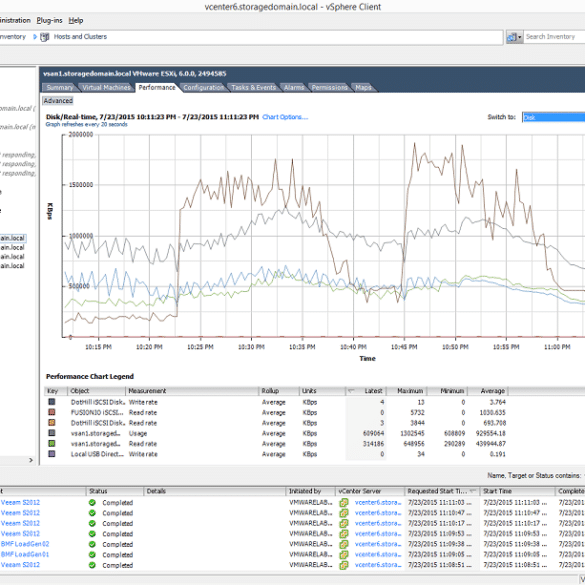Sort tasks by the Status column
585x585 pixels.
point(115,491)
